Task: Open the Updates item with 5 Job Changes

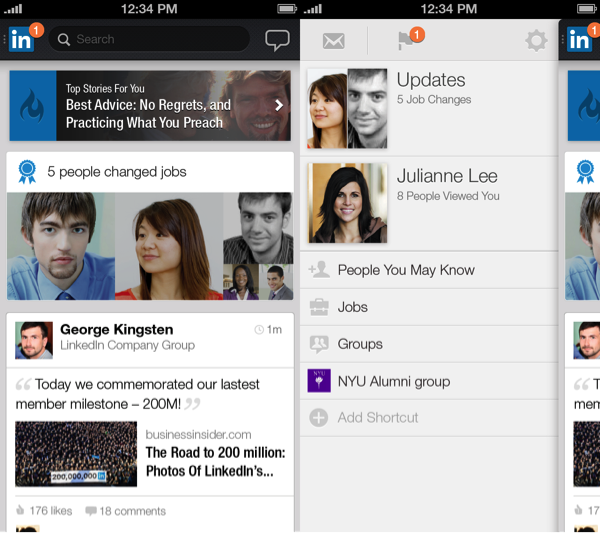Action: point(429,108)
